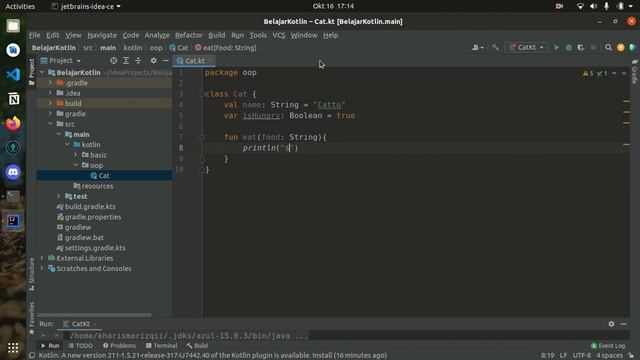Toggle the Structure side panel

[32, 274]
